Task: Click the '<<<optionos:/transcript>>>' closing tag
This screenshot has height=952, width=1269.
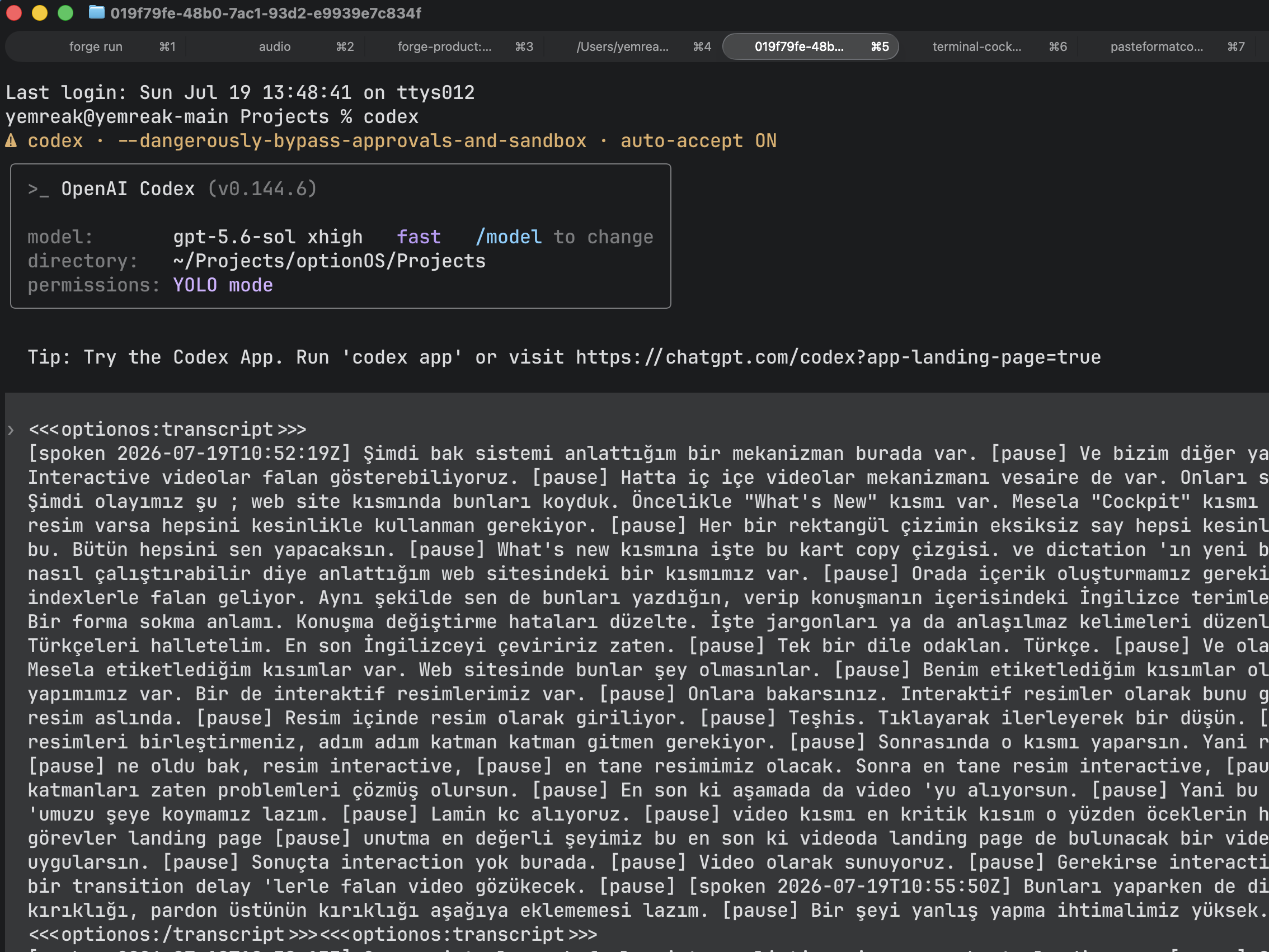Action: pos(173,934)
